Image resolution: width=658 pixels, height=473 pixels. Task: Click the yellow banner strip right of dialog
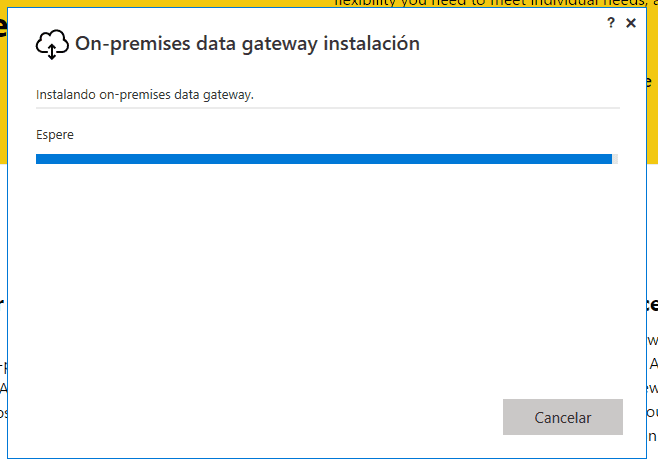point(653,126)
